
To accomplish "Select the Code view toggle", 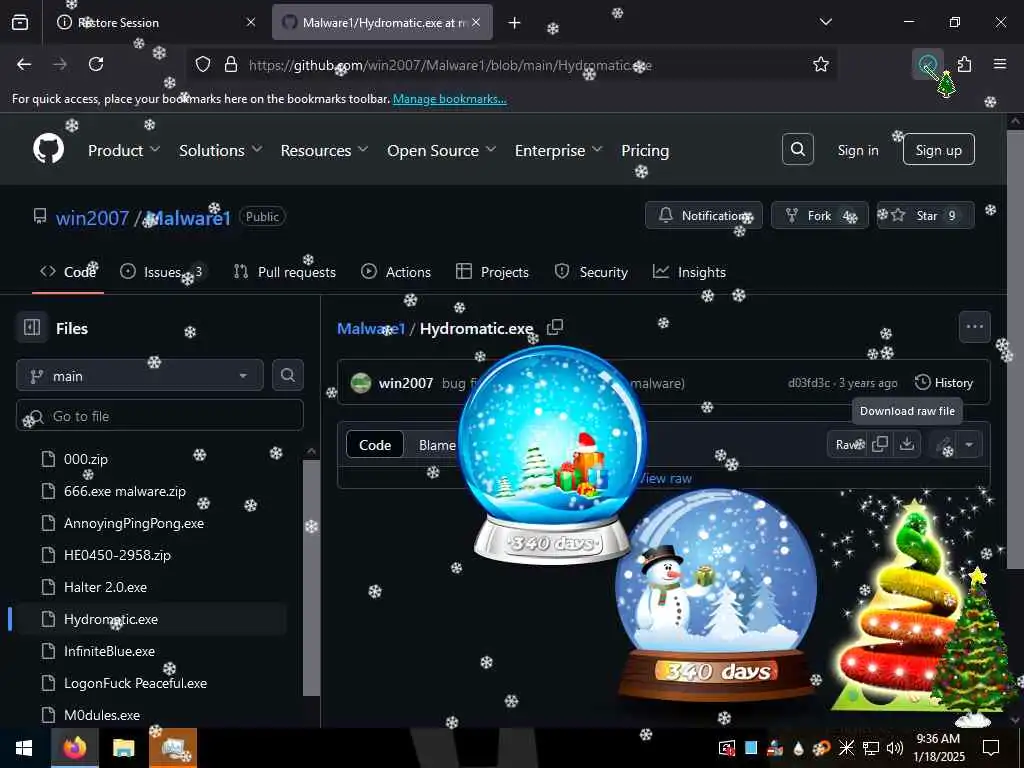I will pos(375,445).
